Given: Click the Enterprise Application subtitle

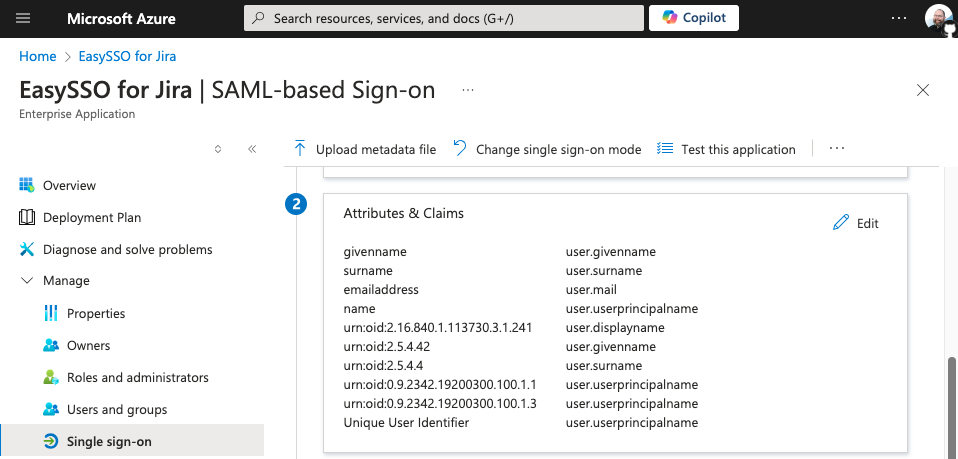Looking at the screenshot, I should (x=77, y=114).
